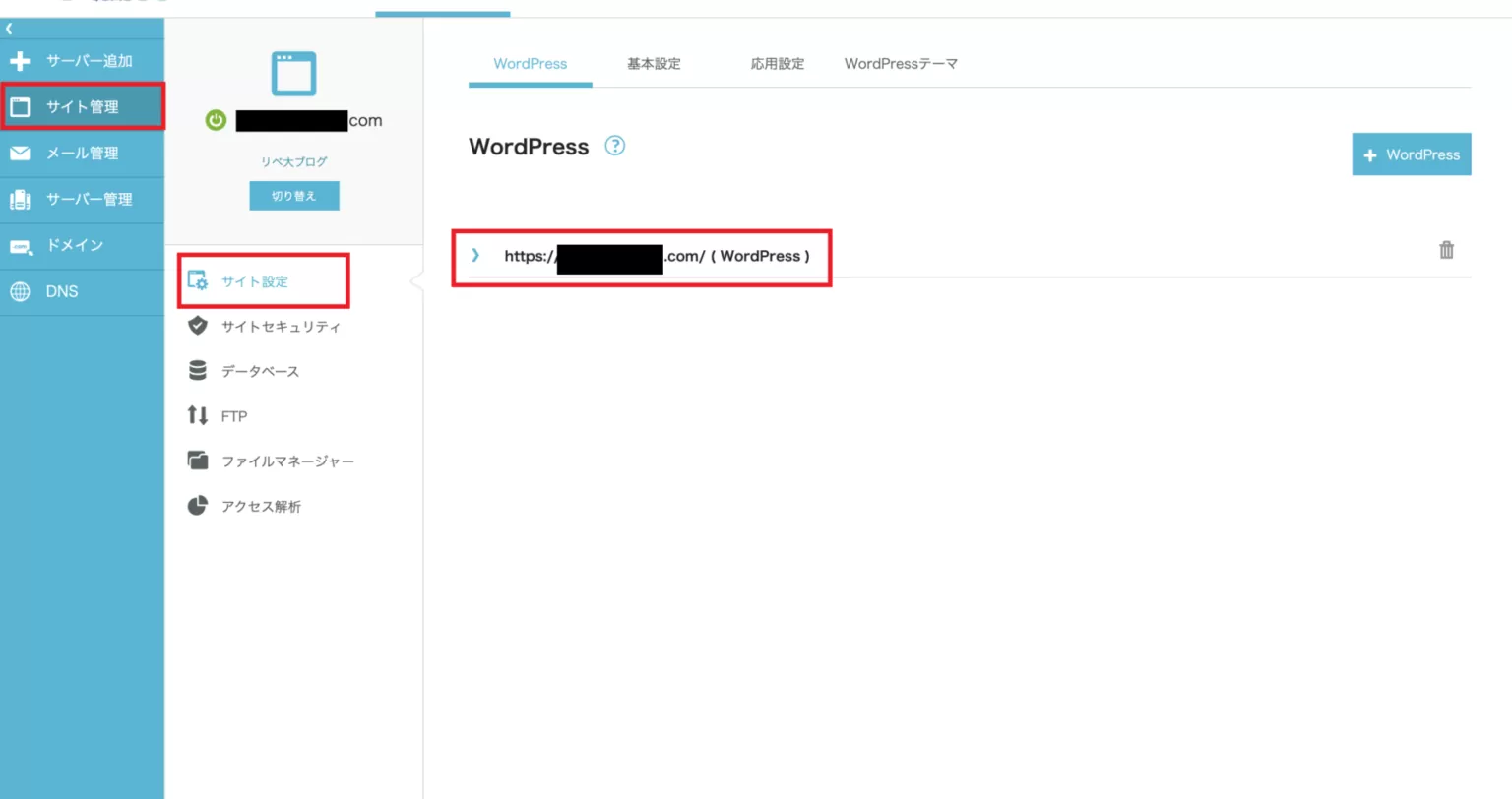This screenshot has height=799, width=1512.
Task: Open サイトセキュリティ shield item
Action: point(280,327)
